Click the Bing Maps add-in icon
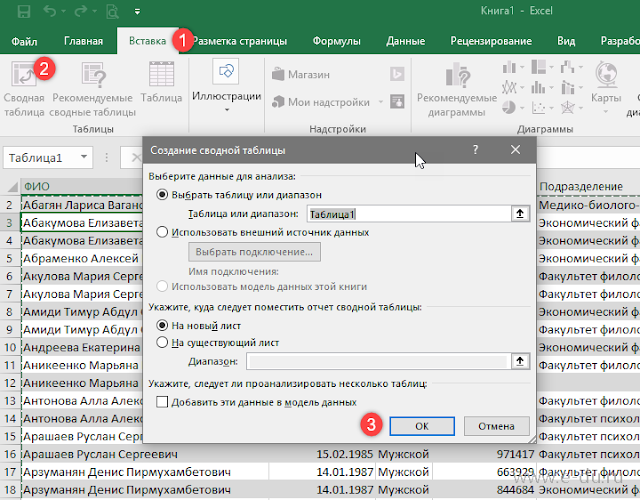The width and height of the screenshot is (640, 500). 397,74
